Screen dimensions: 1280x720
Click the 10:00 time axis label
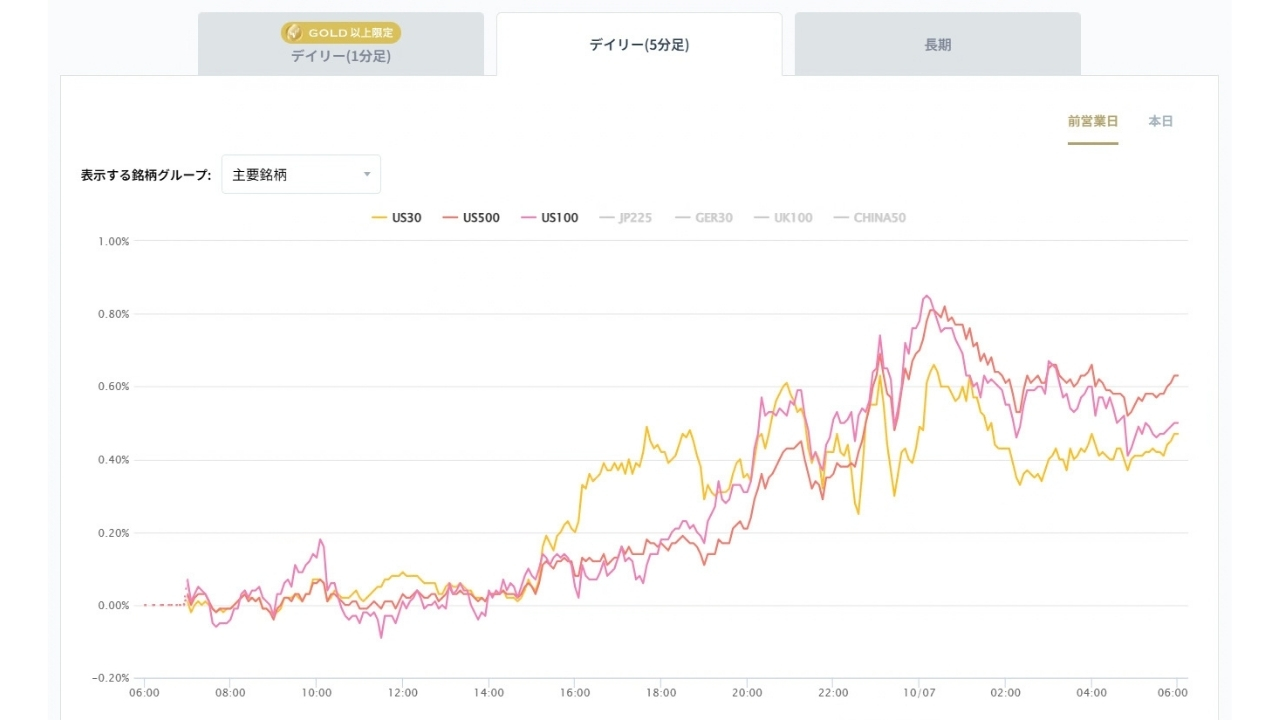click(x=317, y=692)
